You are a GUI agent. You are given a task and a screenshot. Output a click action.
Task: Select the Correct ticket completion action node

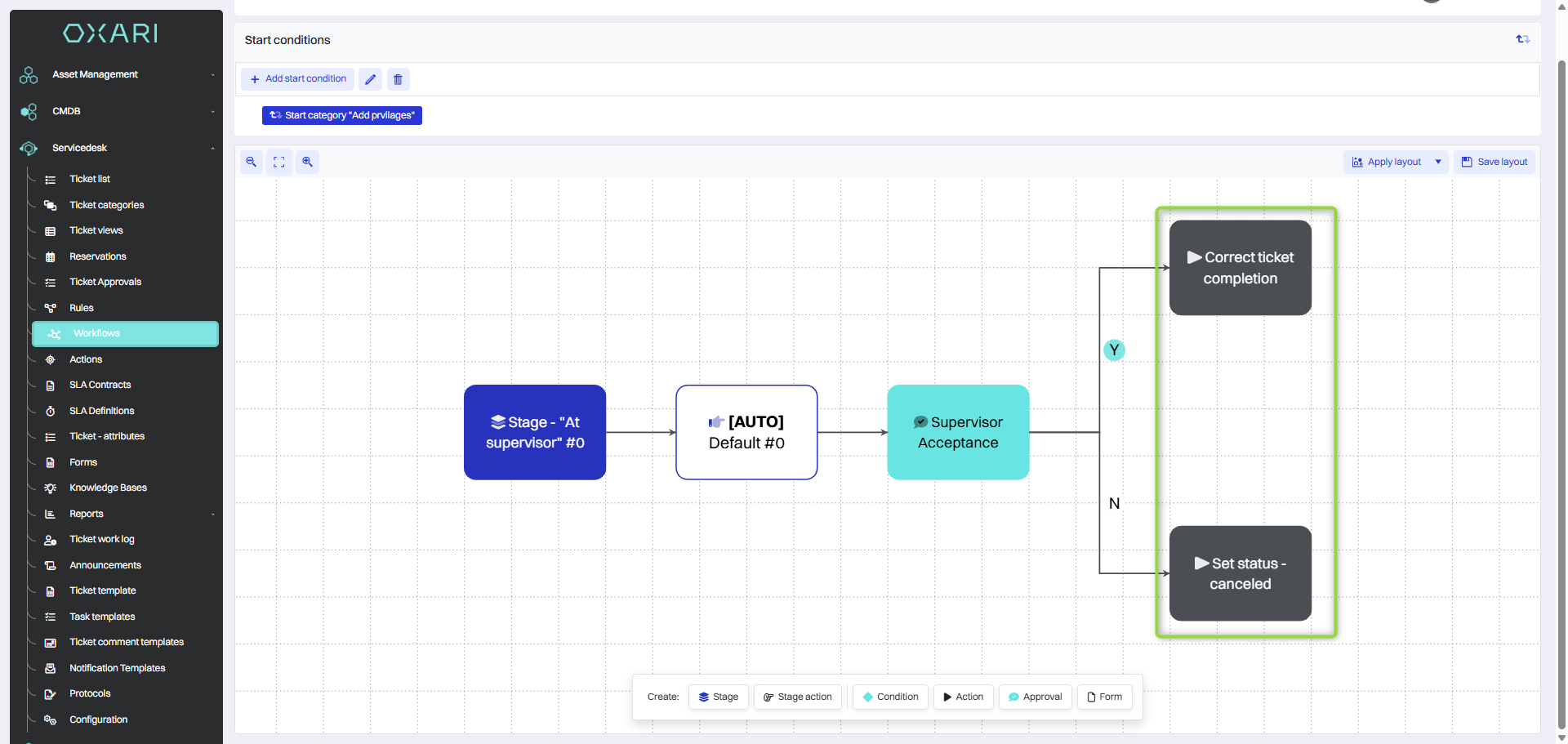[1240, 268]
